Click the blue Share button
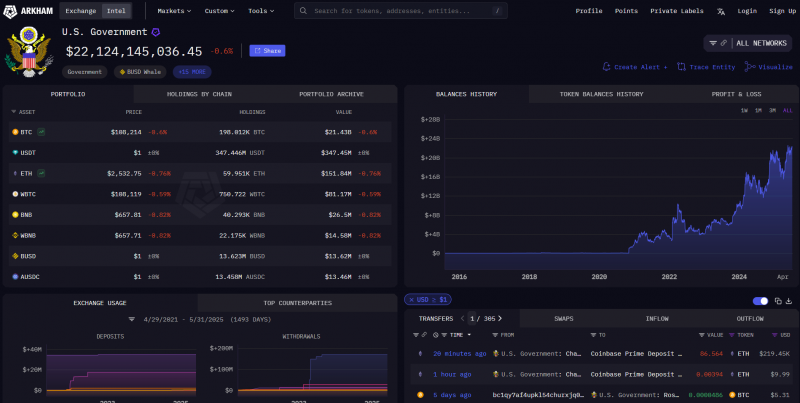 point(267,50)
